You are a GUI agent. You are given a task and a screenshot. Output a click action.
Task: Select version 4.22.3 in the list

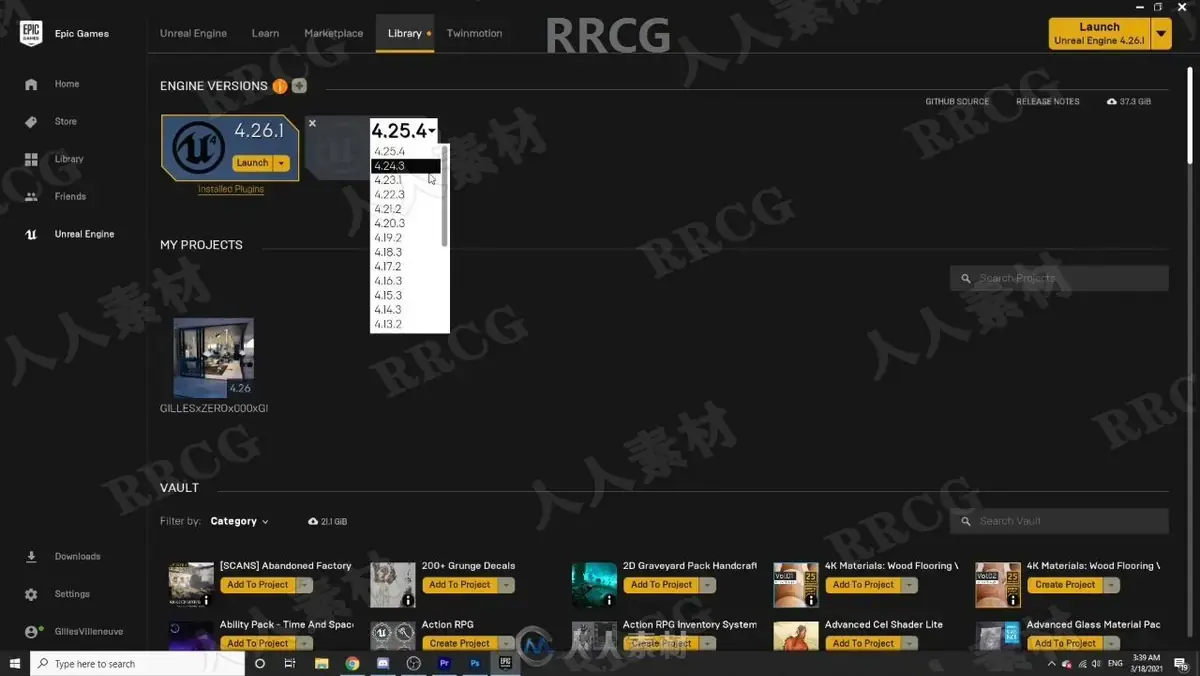tap(406, 195)
